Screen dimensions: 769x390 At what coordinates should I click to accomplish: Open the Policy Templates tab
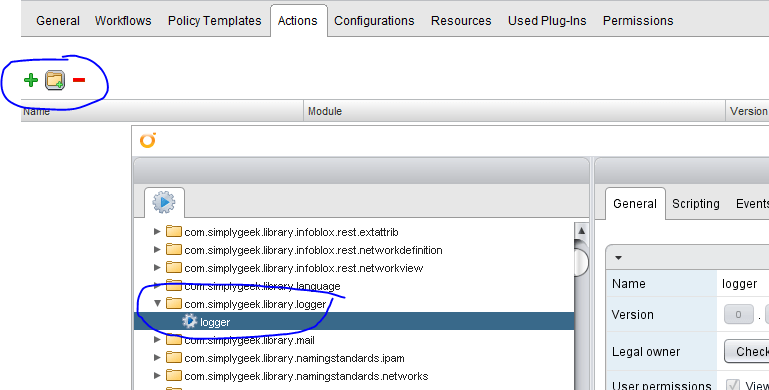(x=214, y=21)
